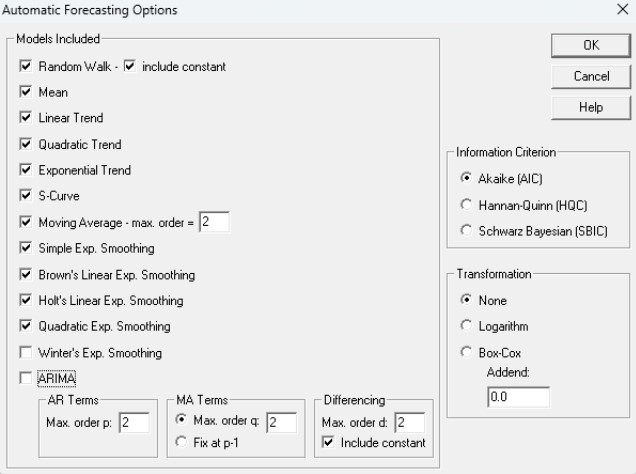Click the Box-Cox Addend input field
This screenshot has width=636, height=474.
click(518, 397)
